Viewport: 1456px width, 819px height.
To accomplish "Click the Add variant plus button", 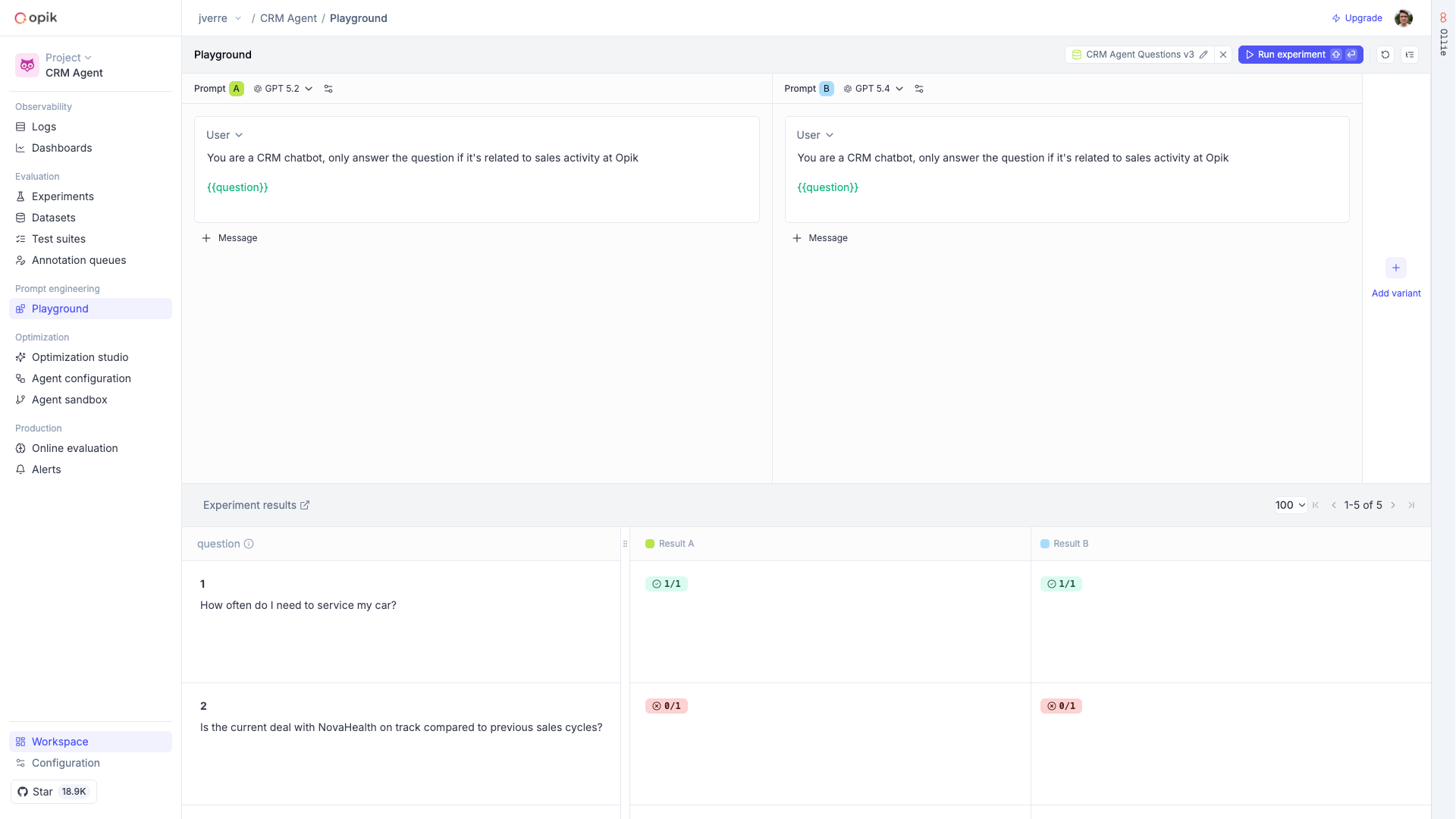I will (x=1396, y=268).
